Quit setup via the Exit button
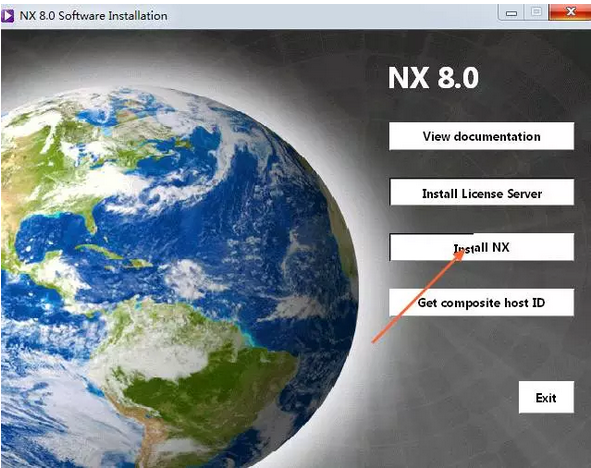 pos(546,397)
